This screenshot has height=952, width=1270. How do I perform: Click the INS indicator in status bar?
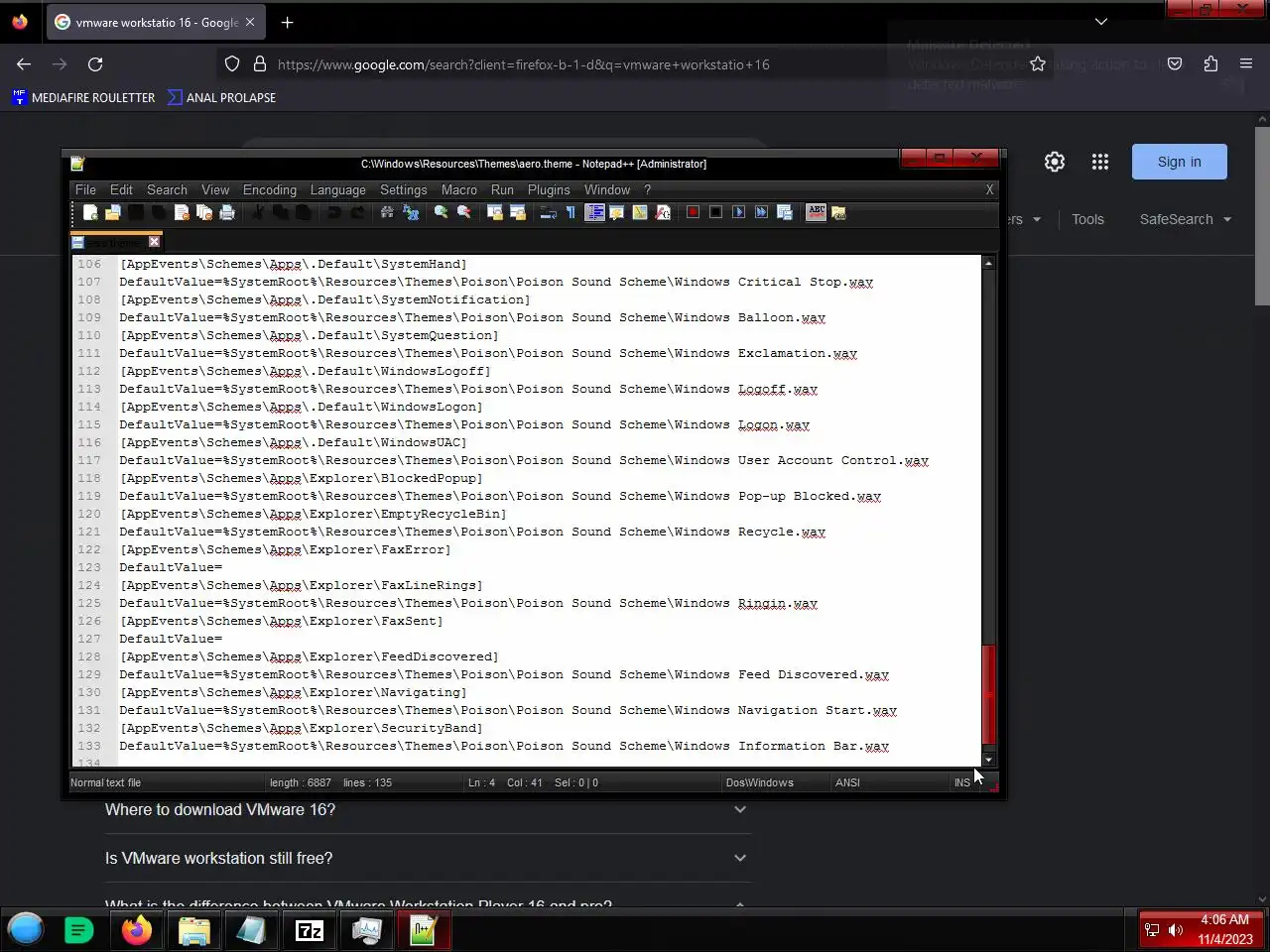(962, 782)
